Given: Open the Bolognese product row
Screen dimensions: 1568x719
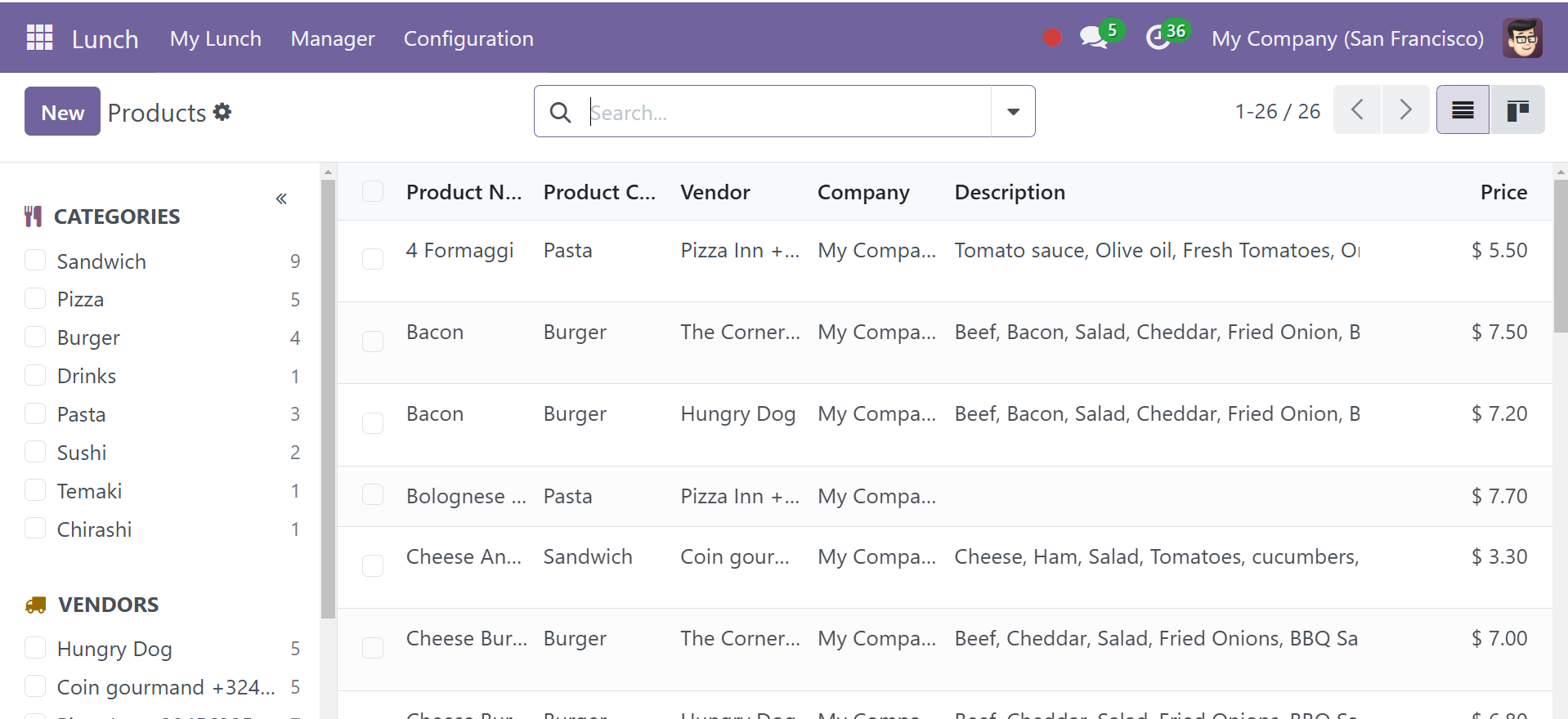Looking at the screenshot, I should 466,496.
